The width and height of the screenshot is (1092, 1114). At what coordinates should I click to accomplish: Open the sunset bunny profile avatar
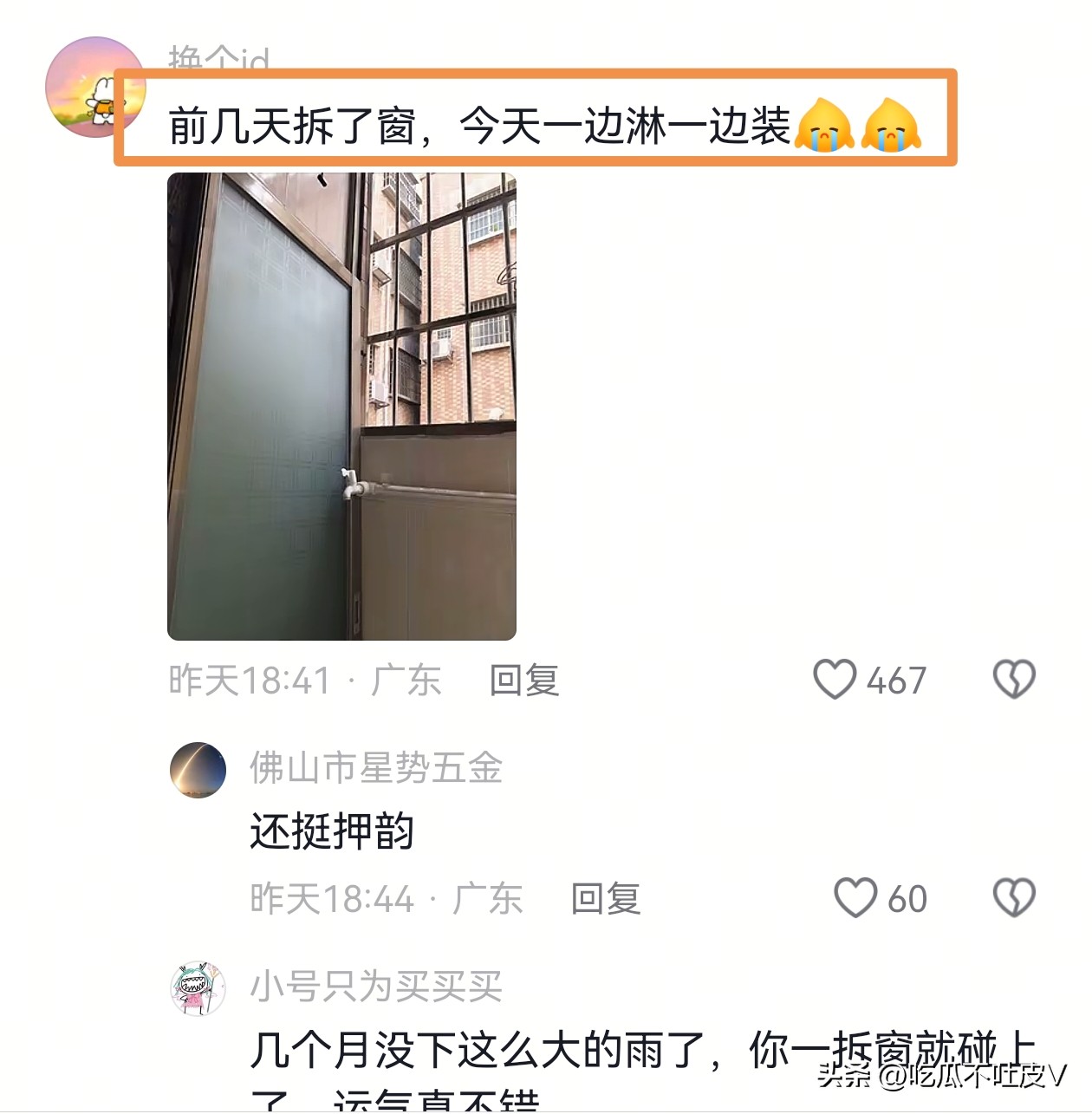(x=95, y=87)
